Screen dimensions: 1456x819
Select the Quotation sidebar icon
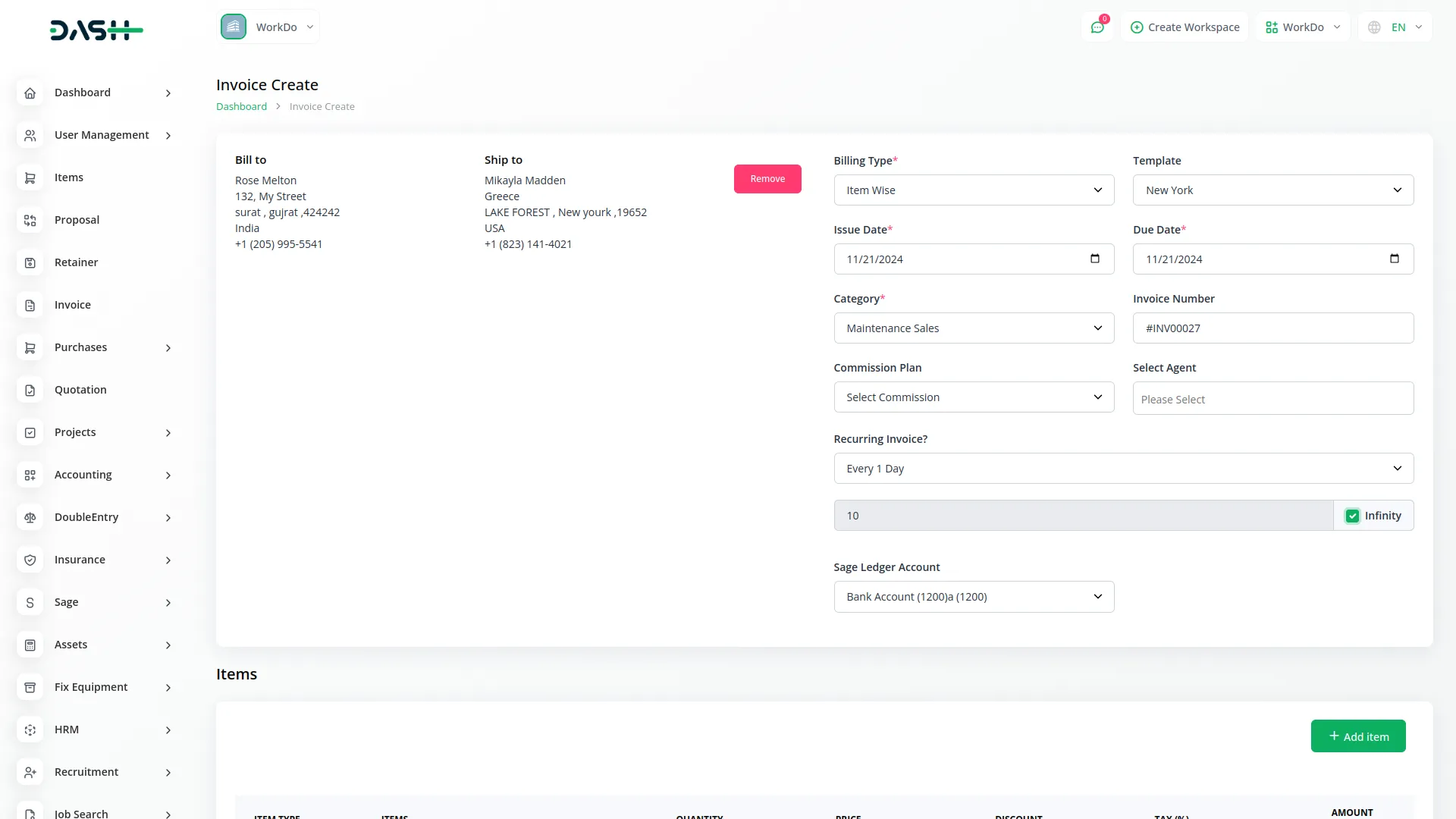[30, 390]
